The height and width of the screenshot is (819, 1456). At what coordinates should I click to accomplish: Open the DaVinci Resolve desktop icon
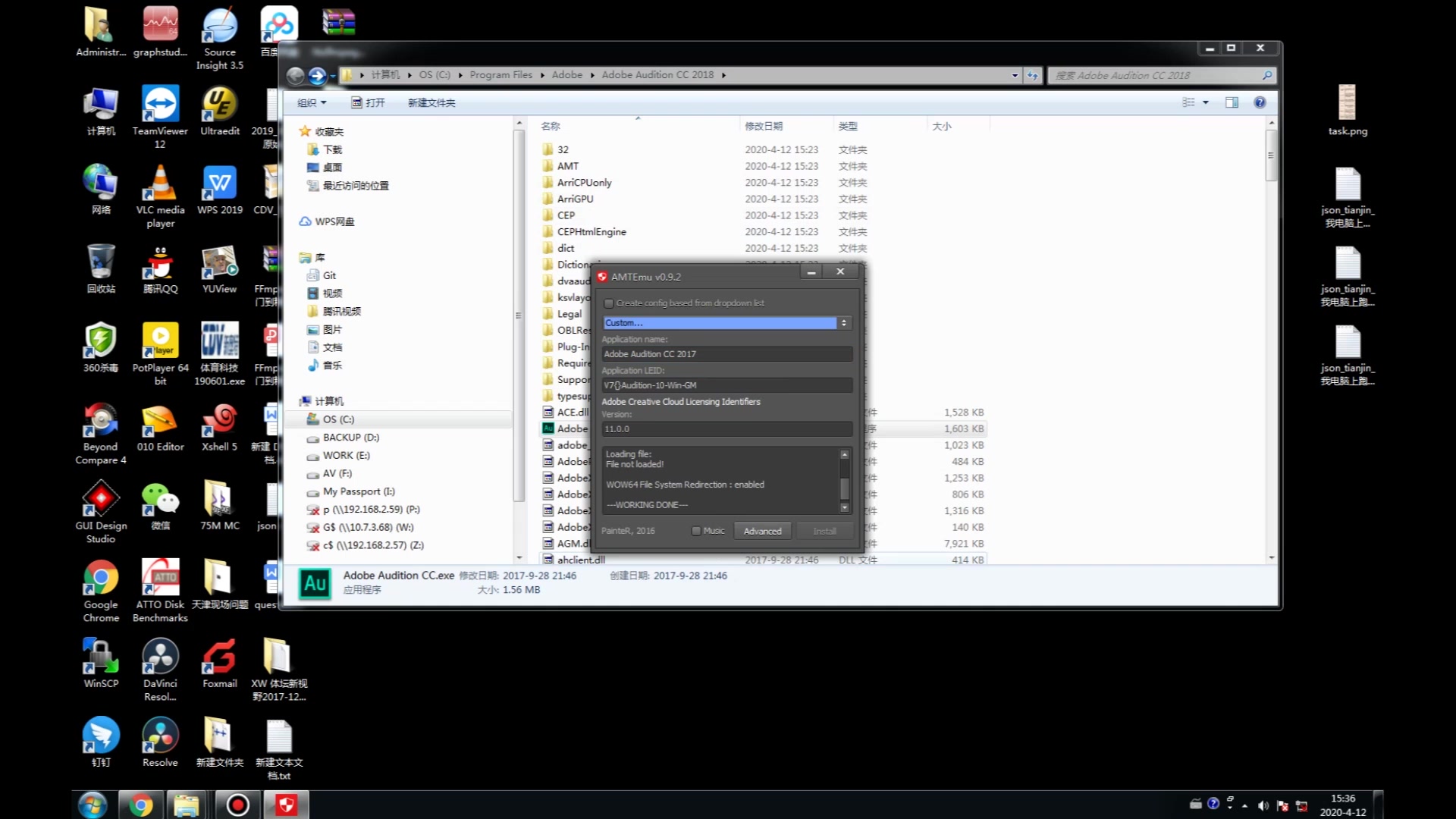pos(160,670)
